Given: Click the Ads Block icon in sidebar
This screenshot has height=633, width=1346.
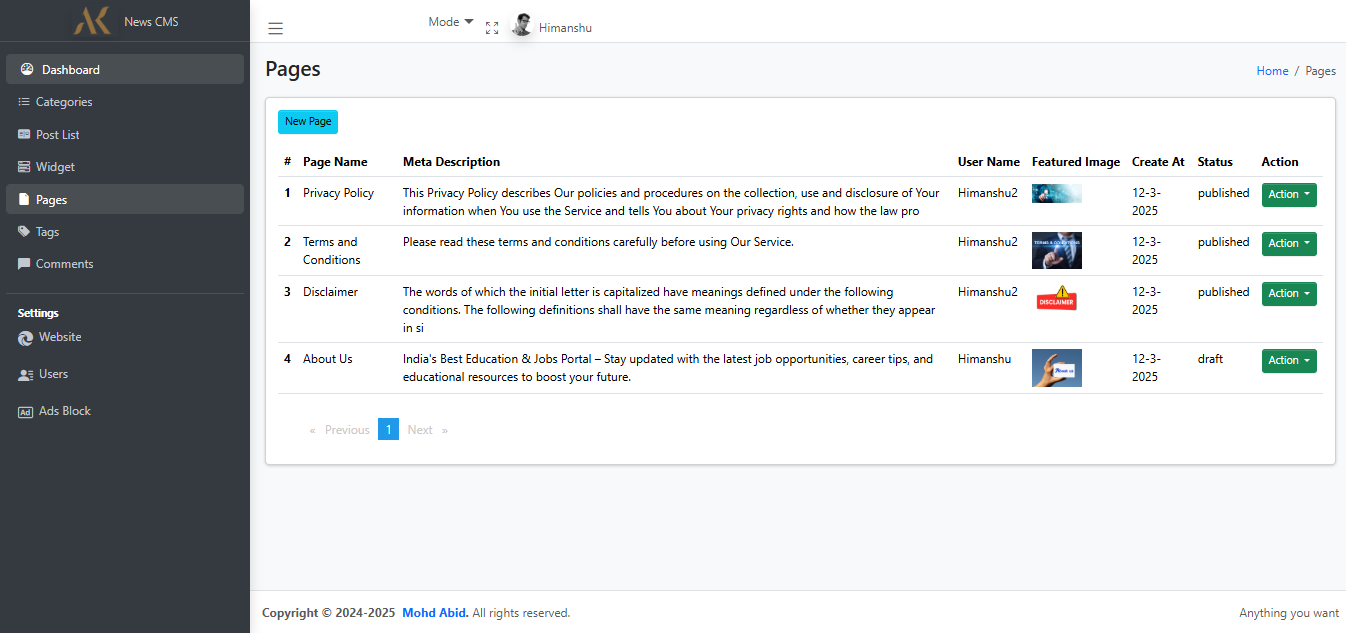Looking at the screenshot, I should (25, 412).
